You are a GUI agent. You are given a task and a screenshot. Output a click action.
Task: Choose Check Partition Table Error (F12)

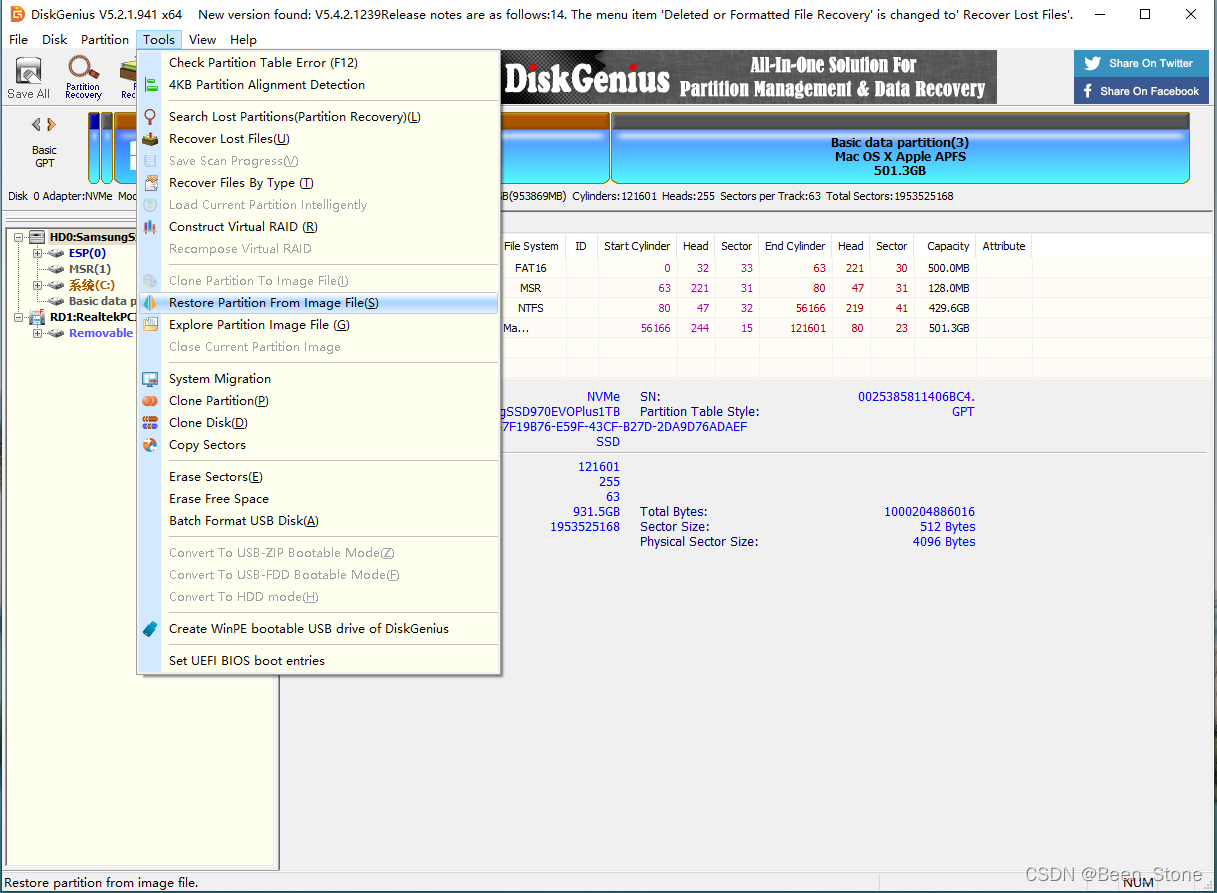[x=318, y=63]
